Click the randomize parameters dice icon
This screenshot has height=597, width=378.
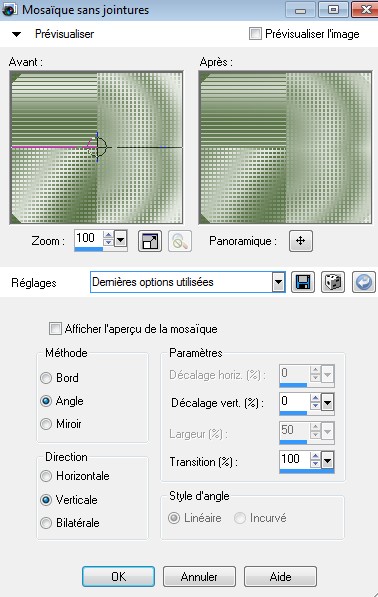[x=333, y=282]
